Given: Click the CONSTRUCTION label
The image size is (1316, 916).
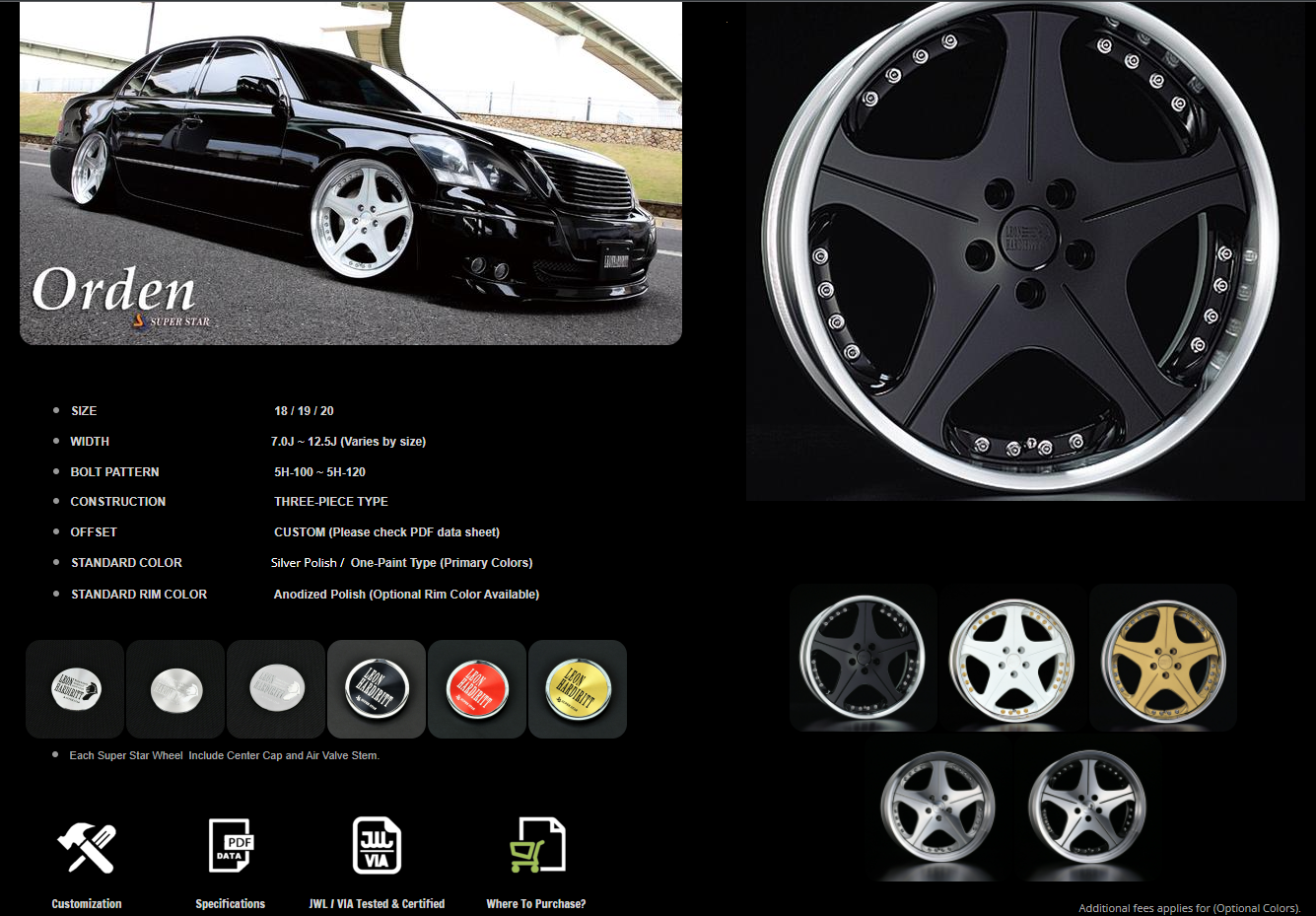Looking at the screenshot, I should coord(118,502).
